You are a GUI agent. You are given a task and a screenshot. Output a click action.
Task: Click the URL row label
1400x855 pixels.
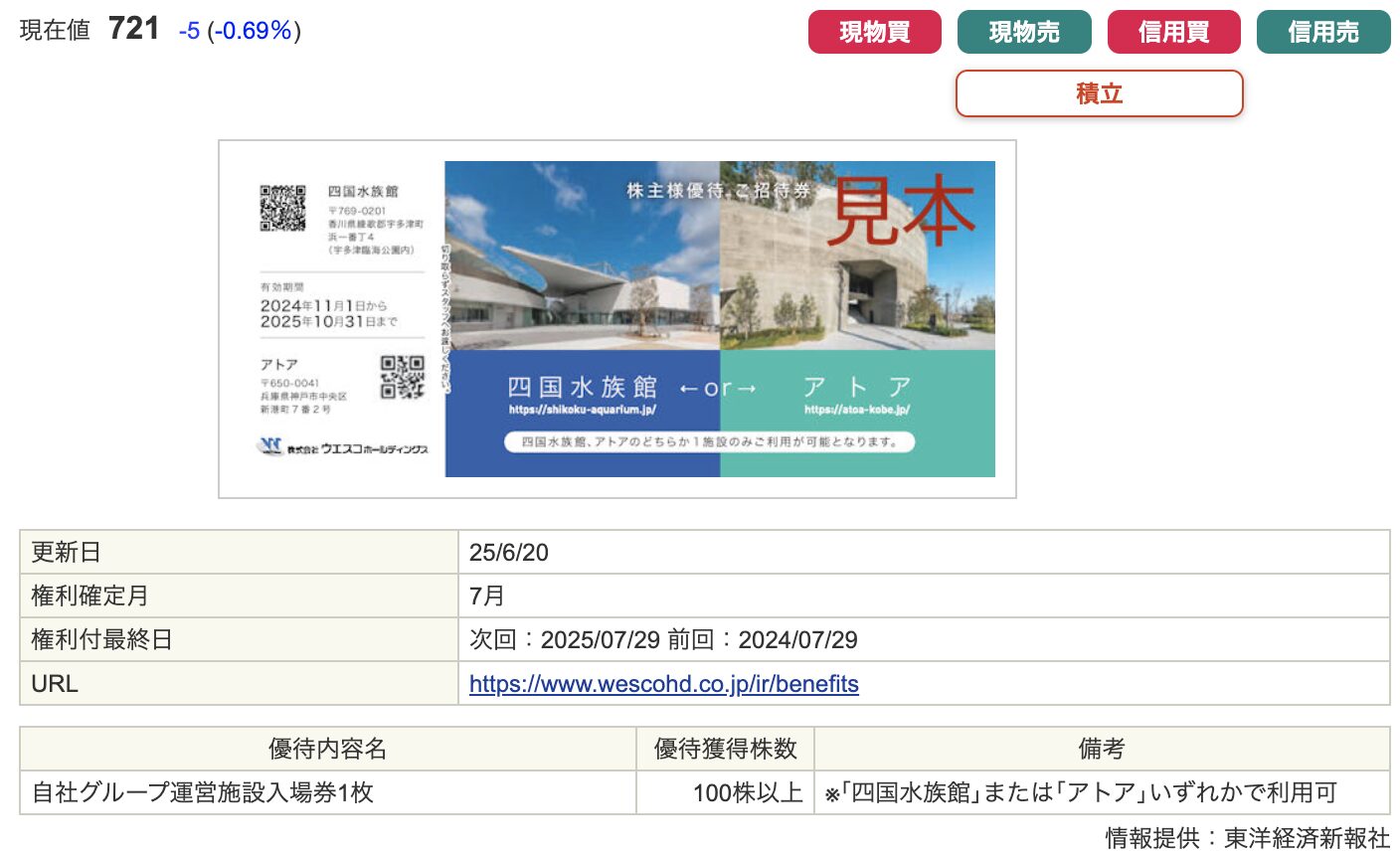click(x=239, y=683)
